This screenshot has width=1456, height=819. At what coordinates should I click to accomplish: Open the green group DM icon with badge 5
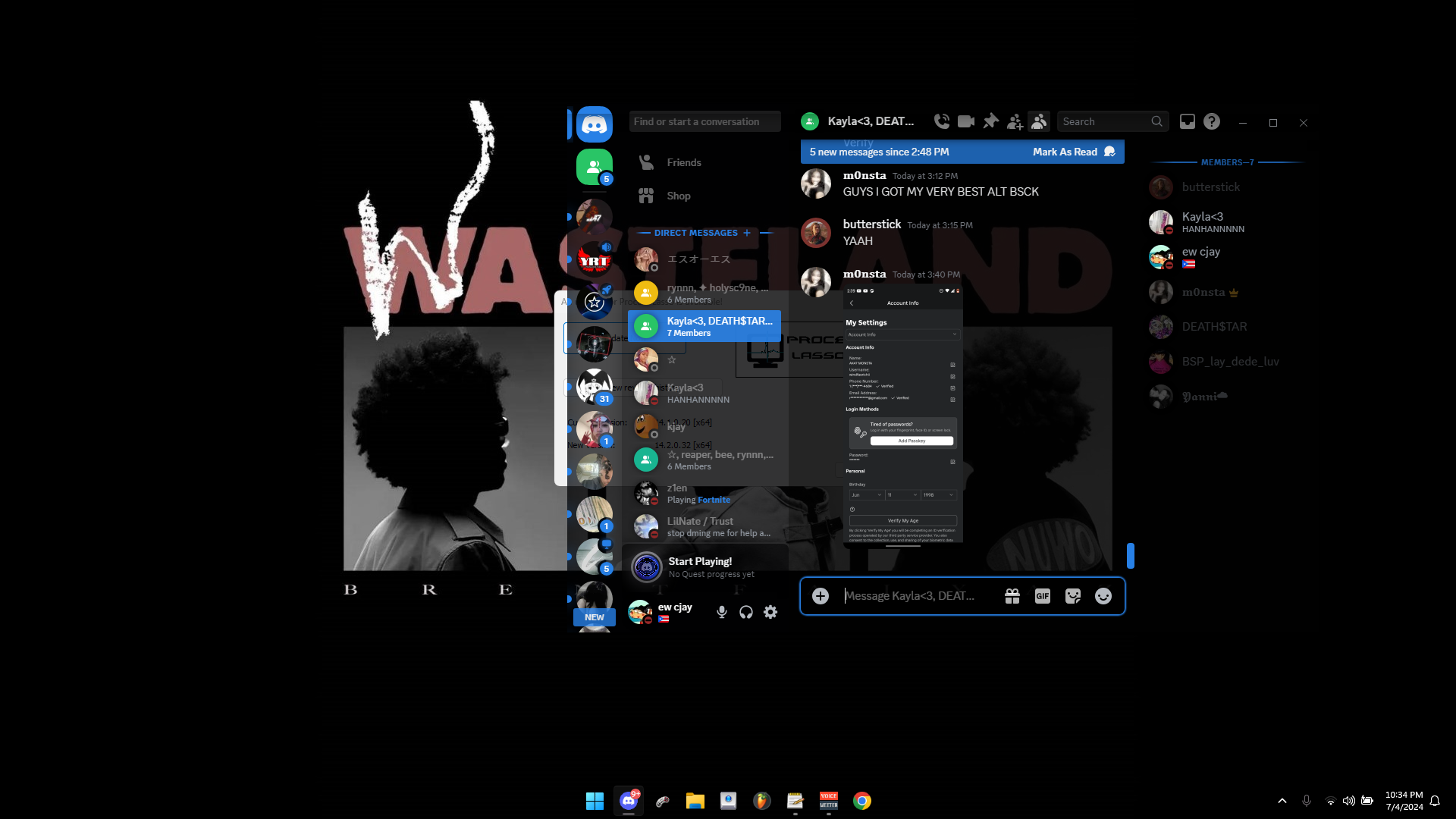[595, 167]
